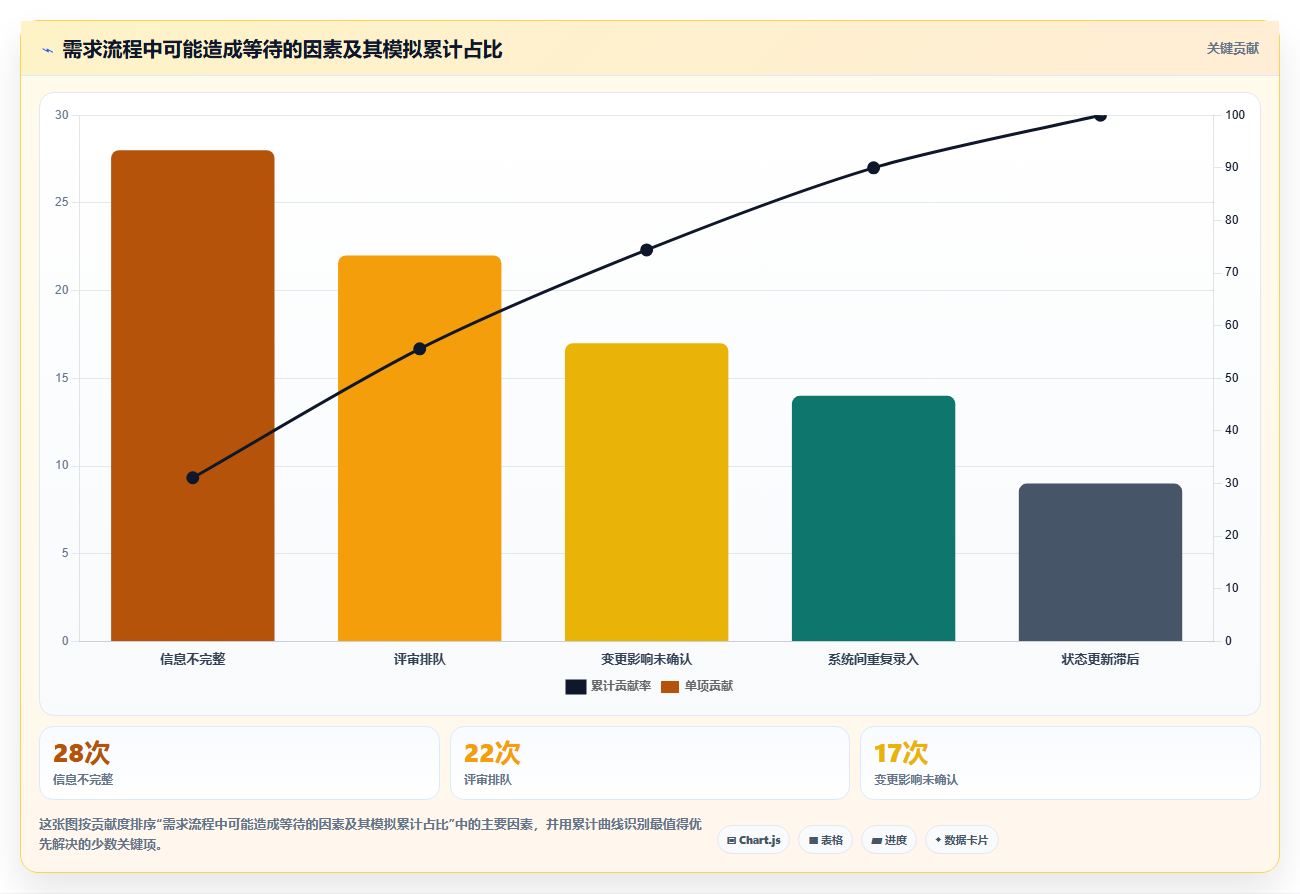Click the 系统间重复录入 x-axis label
This screenshot has width=1300, height=894.
tap(873, 659)
